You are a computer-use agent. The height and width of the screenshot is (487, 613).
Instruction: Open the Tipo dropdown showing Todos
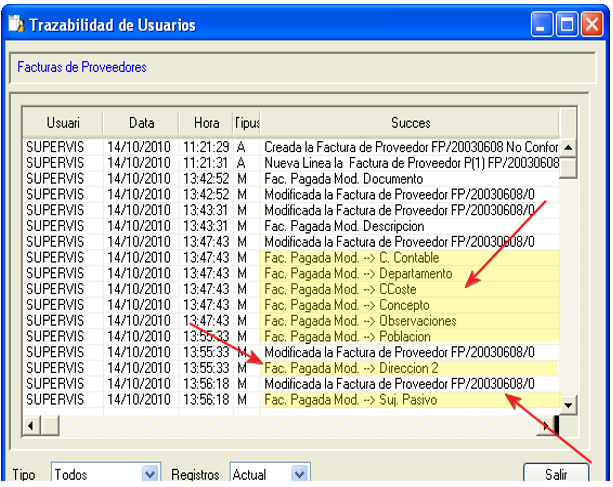click(150, 474)
